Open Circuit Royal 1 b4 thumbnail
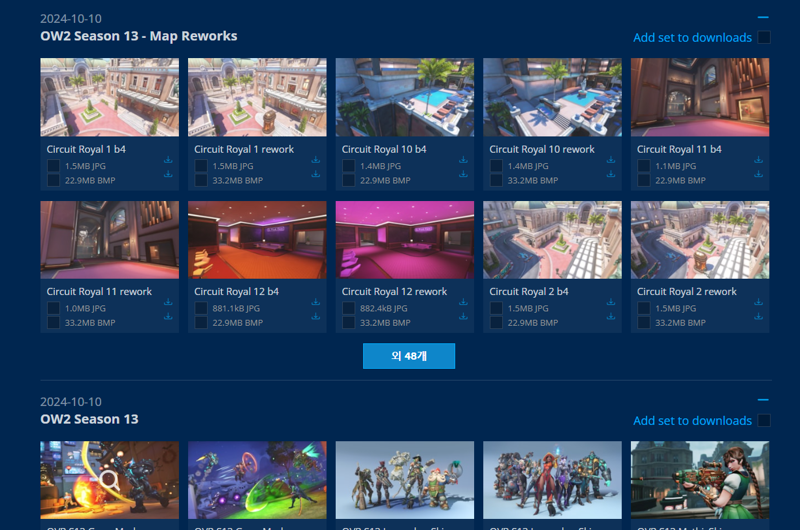The height and width of the screenshot is (530, 800). tap(110, 97)
